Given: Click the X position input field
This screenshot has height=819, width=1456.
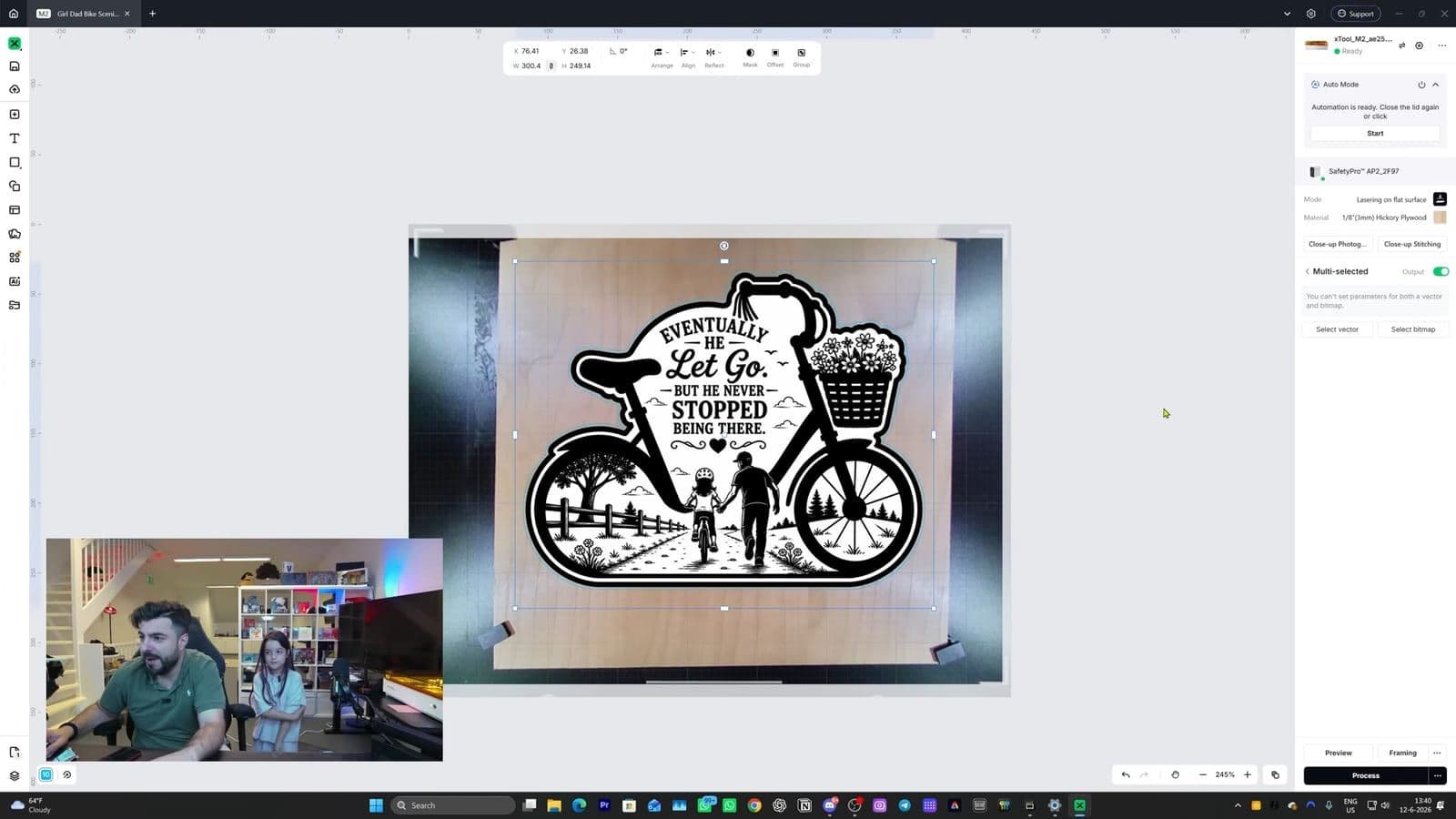Looking at the screenshot, I should (530, 51).
